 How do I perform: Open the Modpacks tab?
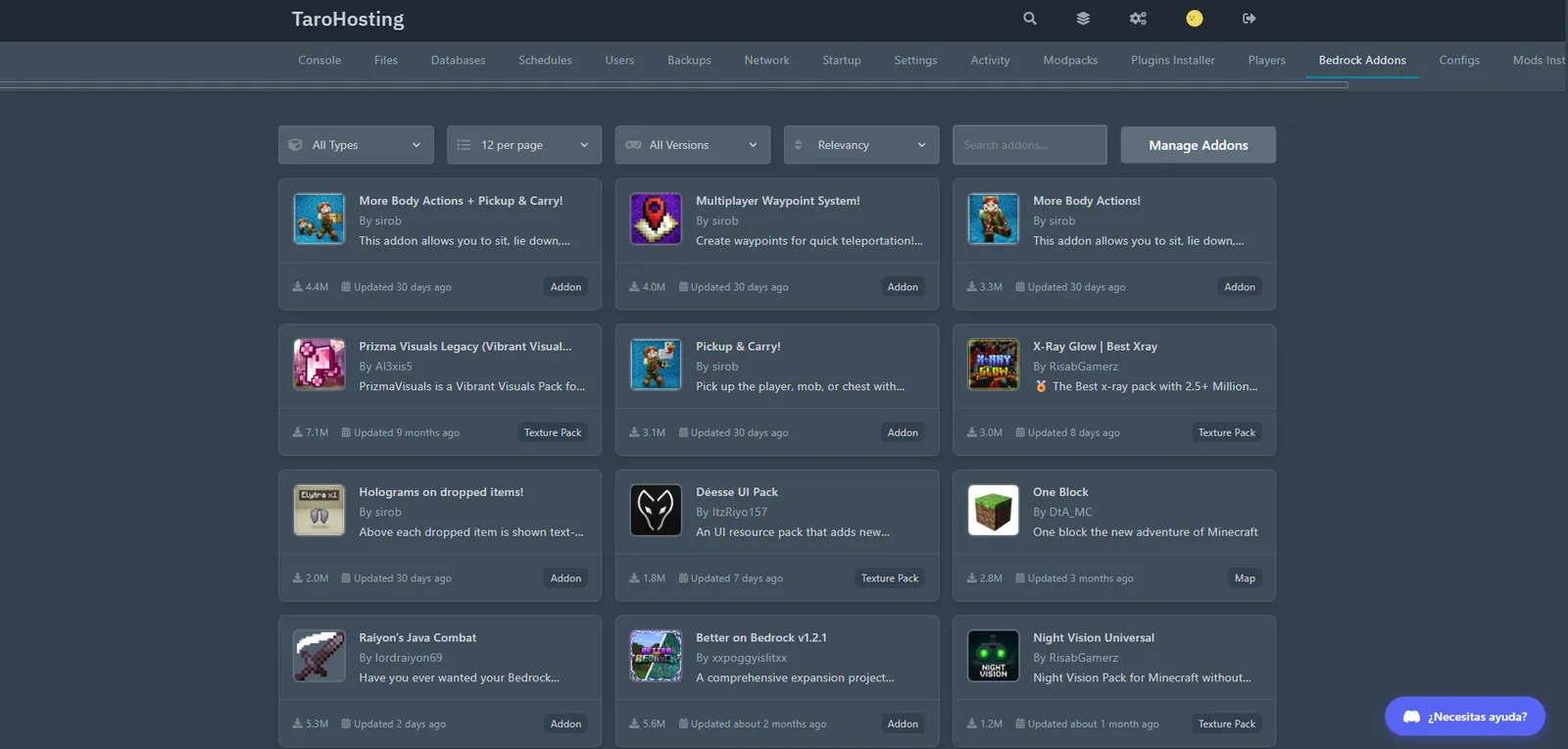pyautogui.click(x=1070, y=60)
